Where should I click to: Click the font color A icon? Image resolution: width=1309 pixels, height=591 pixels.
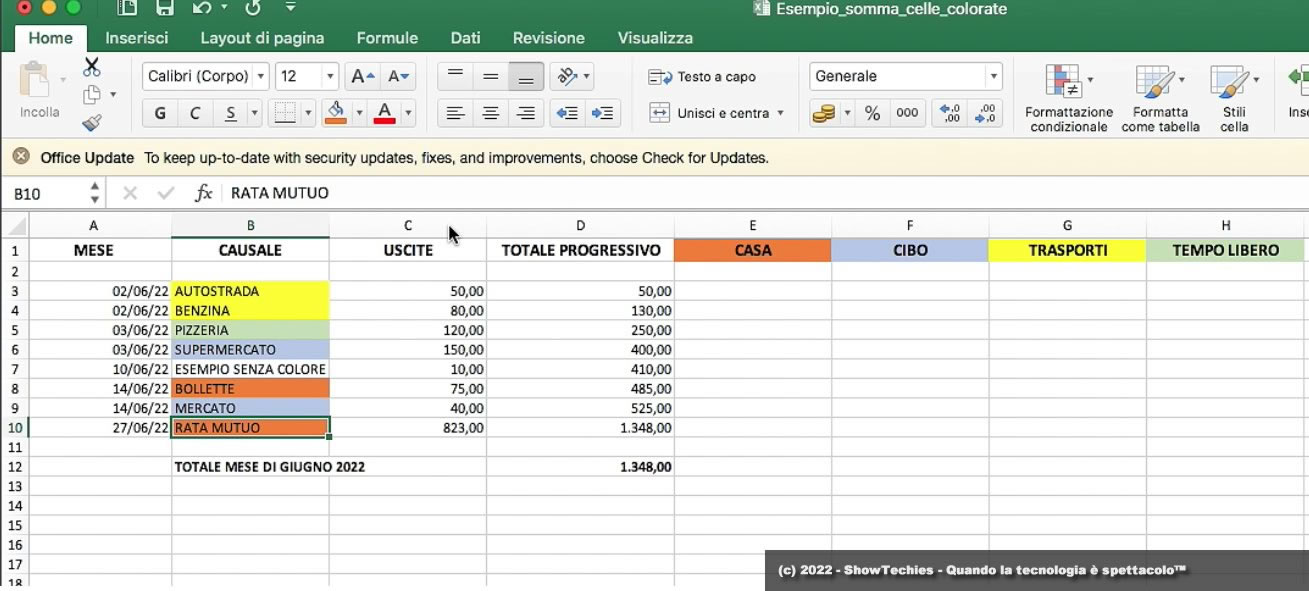[x=385, y=112]
